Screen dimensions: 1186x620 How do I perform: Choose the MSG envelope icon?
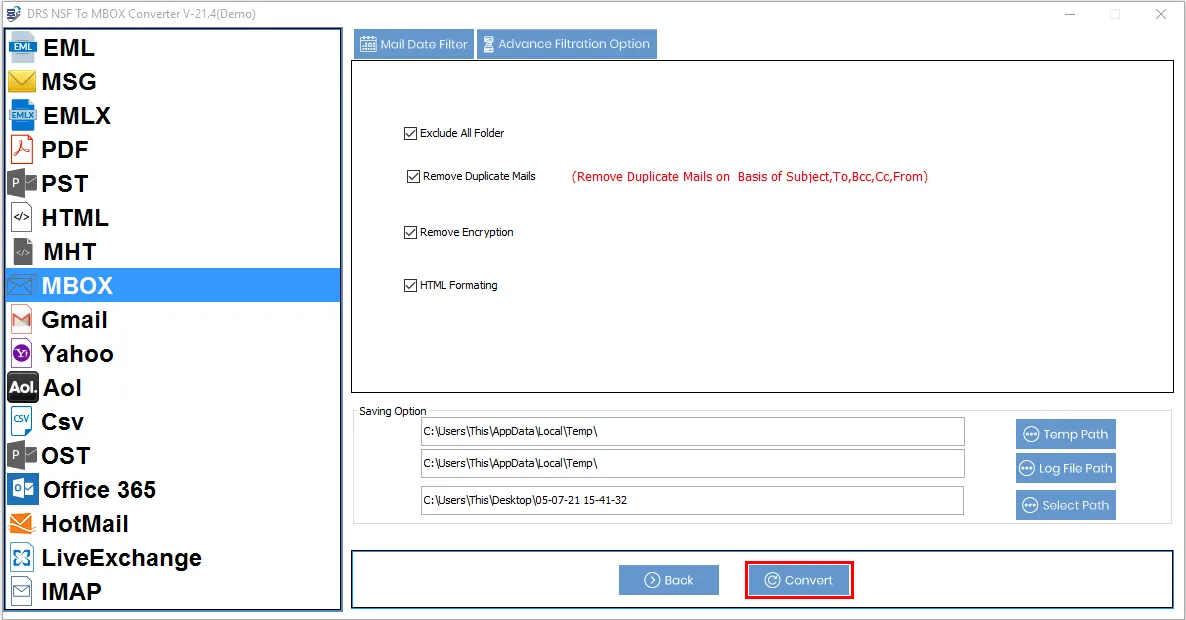(22, 81)
